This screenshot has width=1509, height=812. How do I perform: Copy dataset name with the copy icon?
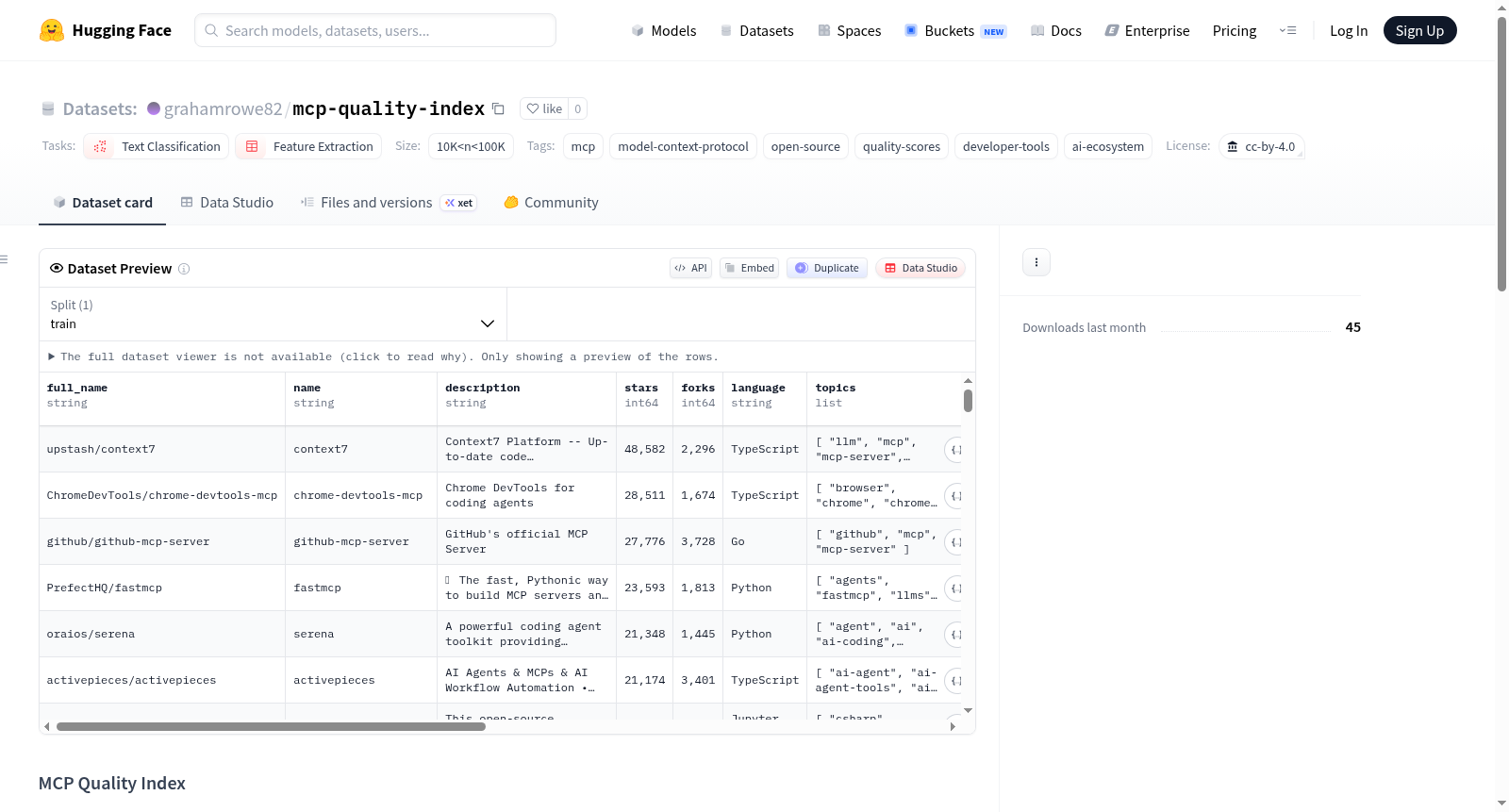(498, 108)
